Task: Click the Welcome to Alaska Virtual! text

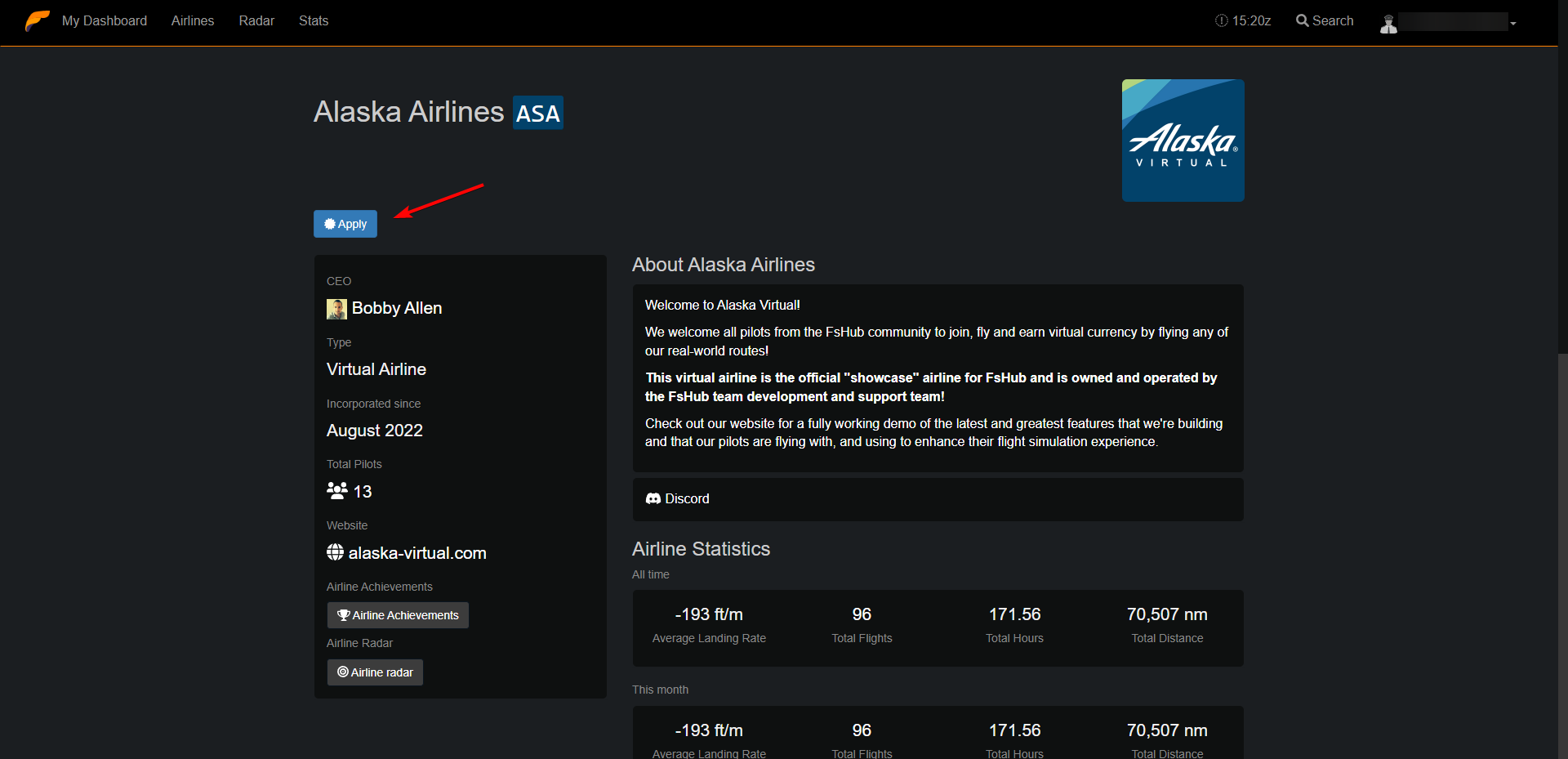Action: click(723, 305)
